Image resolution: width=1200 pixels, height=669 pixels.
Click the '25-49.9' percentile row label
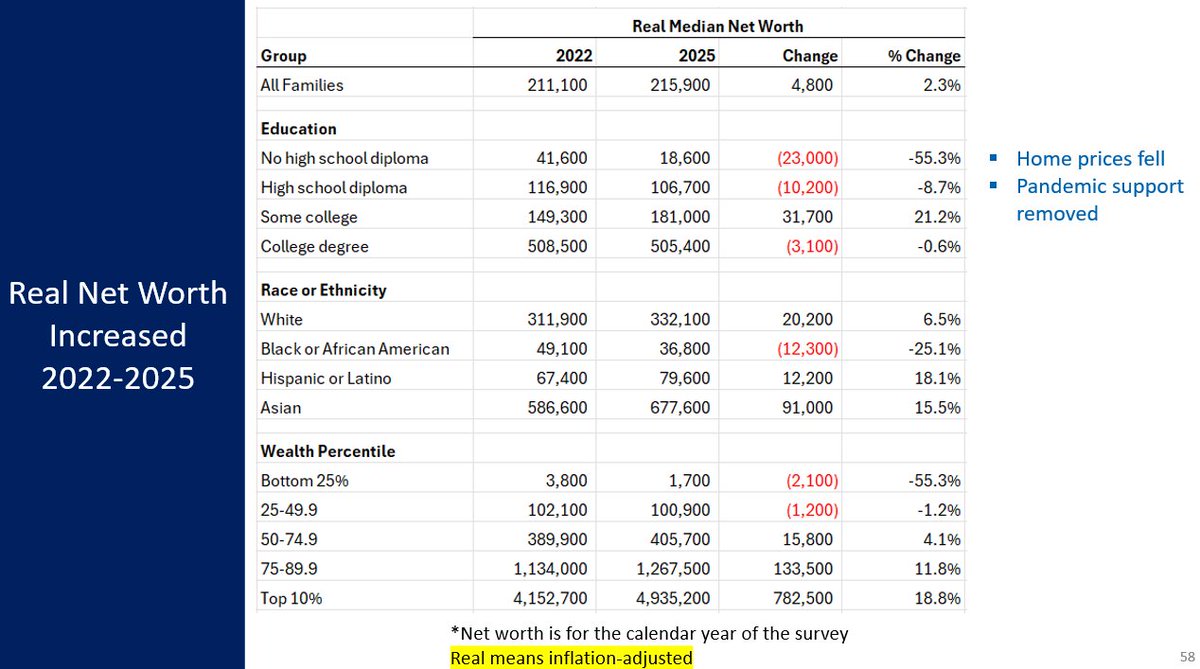(288, 510)
